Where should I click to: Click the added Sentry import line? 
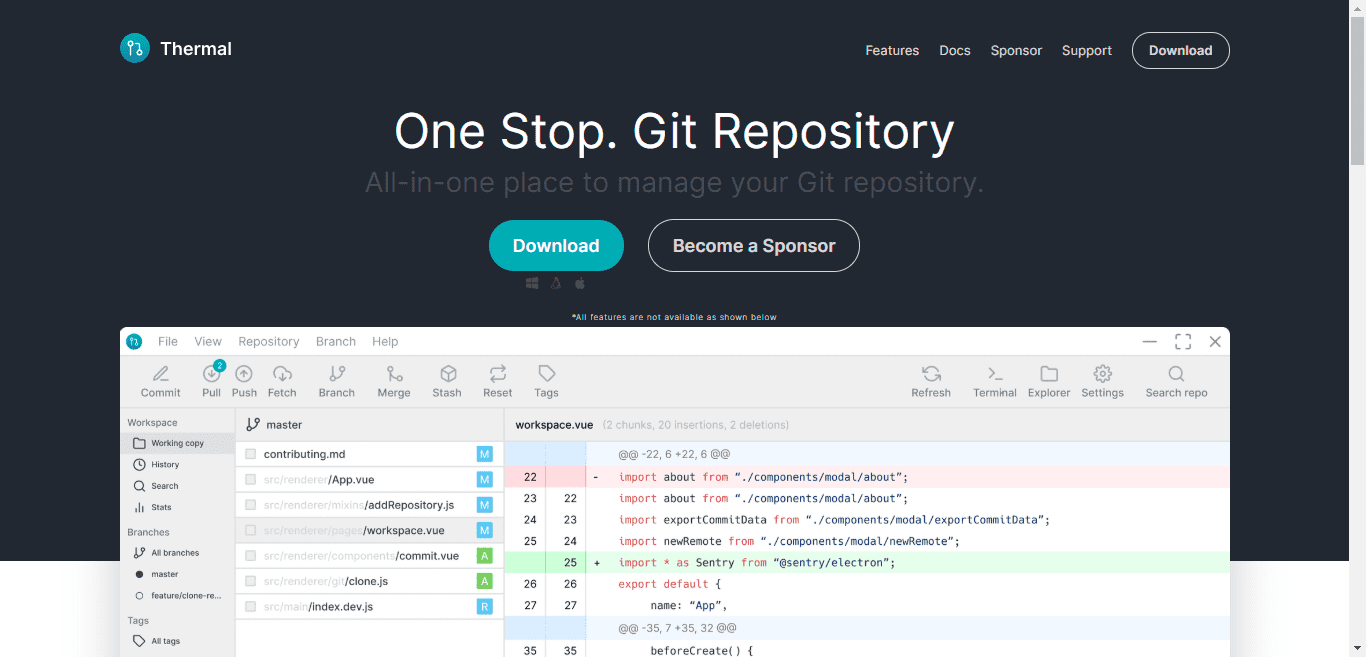(867, 562)
